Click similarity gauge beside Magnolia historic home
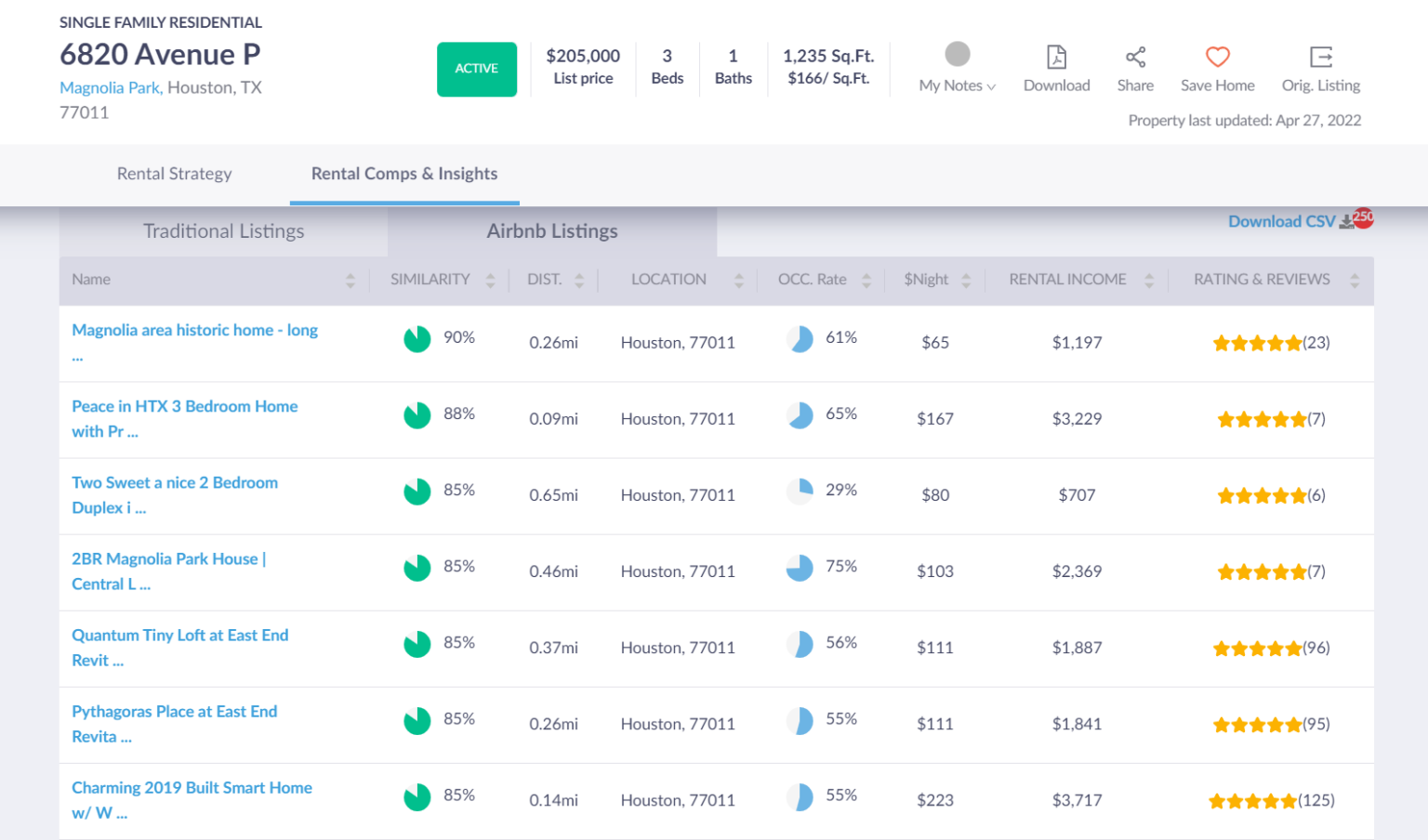The height and width of the screenshot is (840, 1428). coord(416,338)
